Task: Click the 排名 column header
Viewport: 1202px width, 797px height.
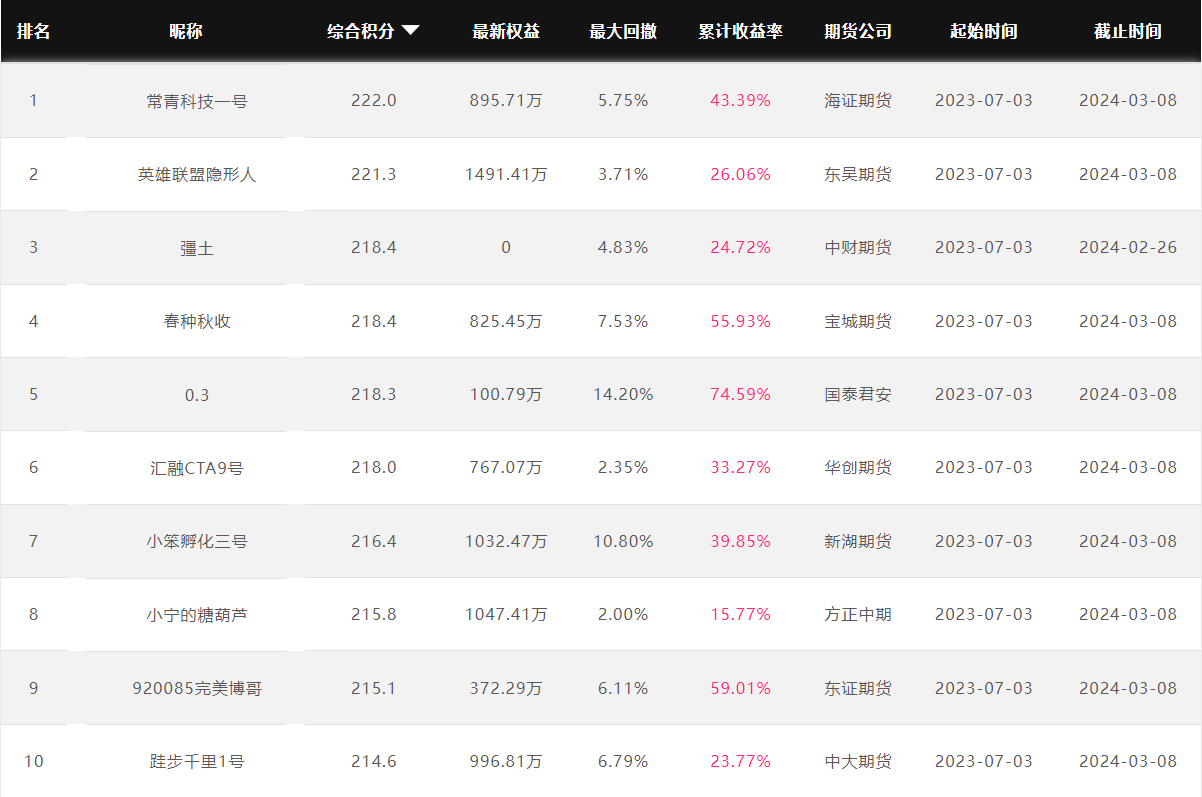Action: [33, 31]
